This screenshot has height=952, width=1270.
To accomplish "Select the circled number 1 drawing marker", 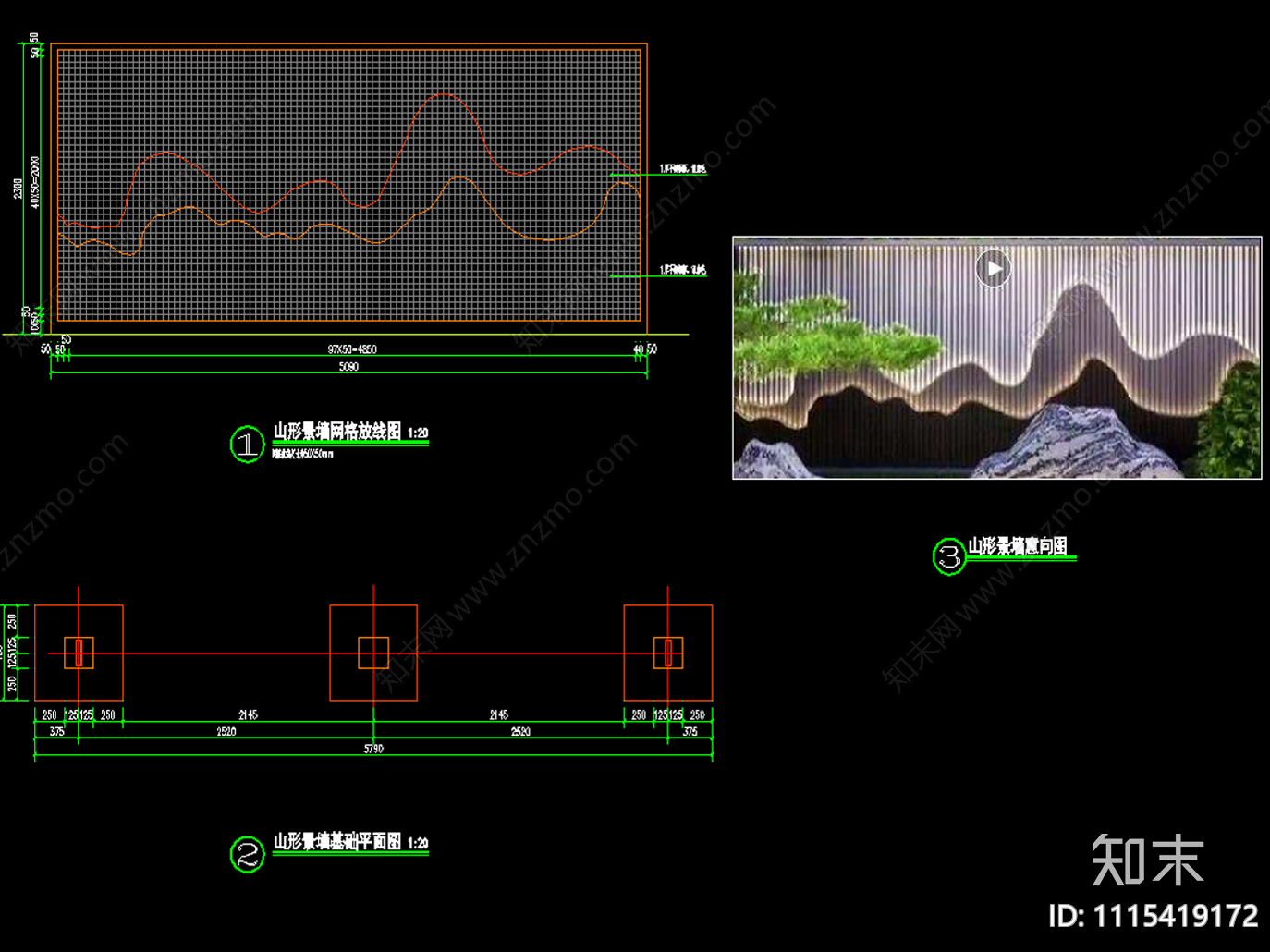I will [247, 445].
